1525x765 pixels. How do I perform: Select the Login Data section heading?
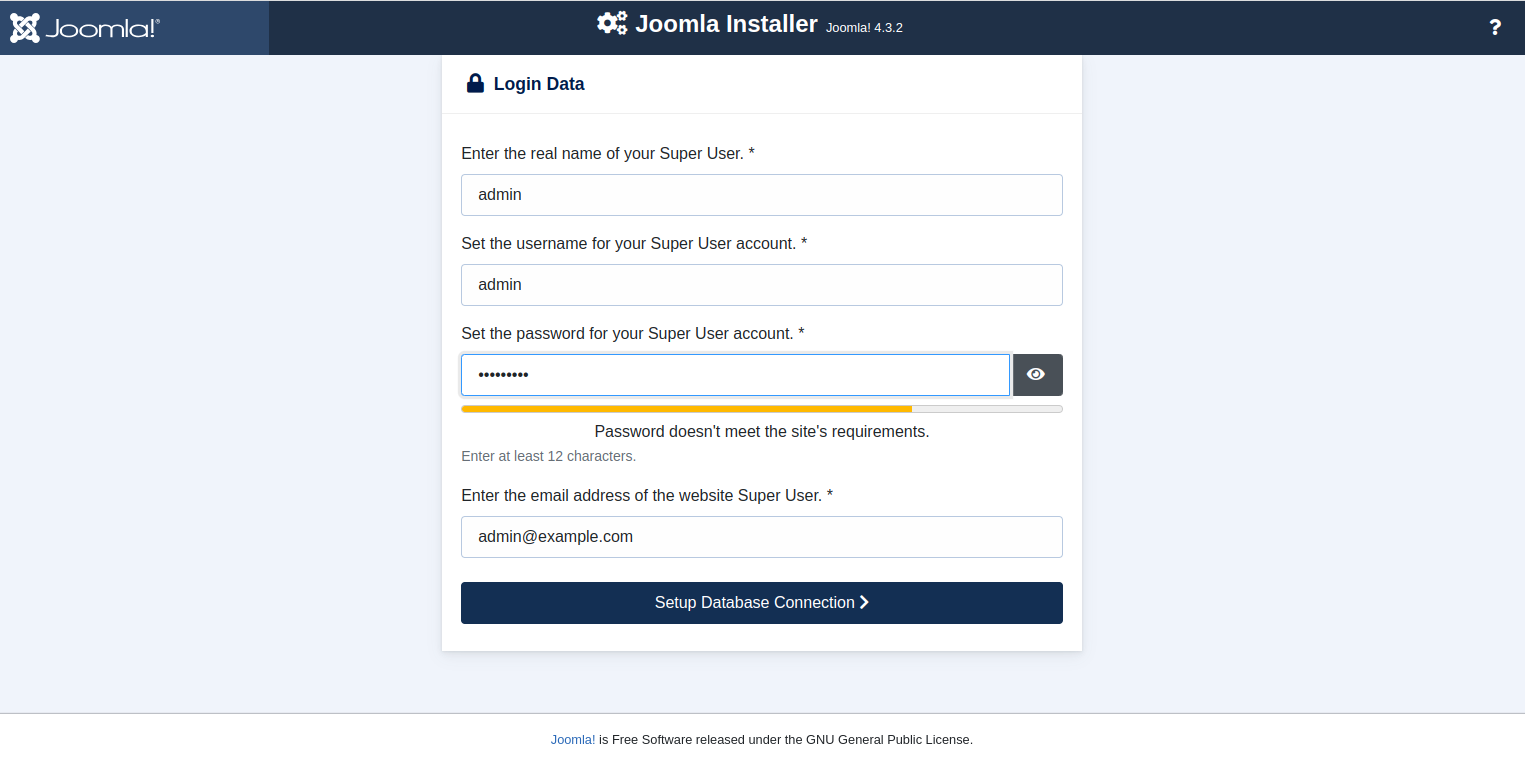(x=539, y=84)
